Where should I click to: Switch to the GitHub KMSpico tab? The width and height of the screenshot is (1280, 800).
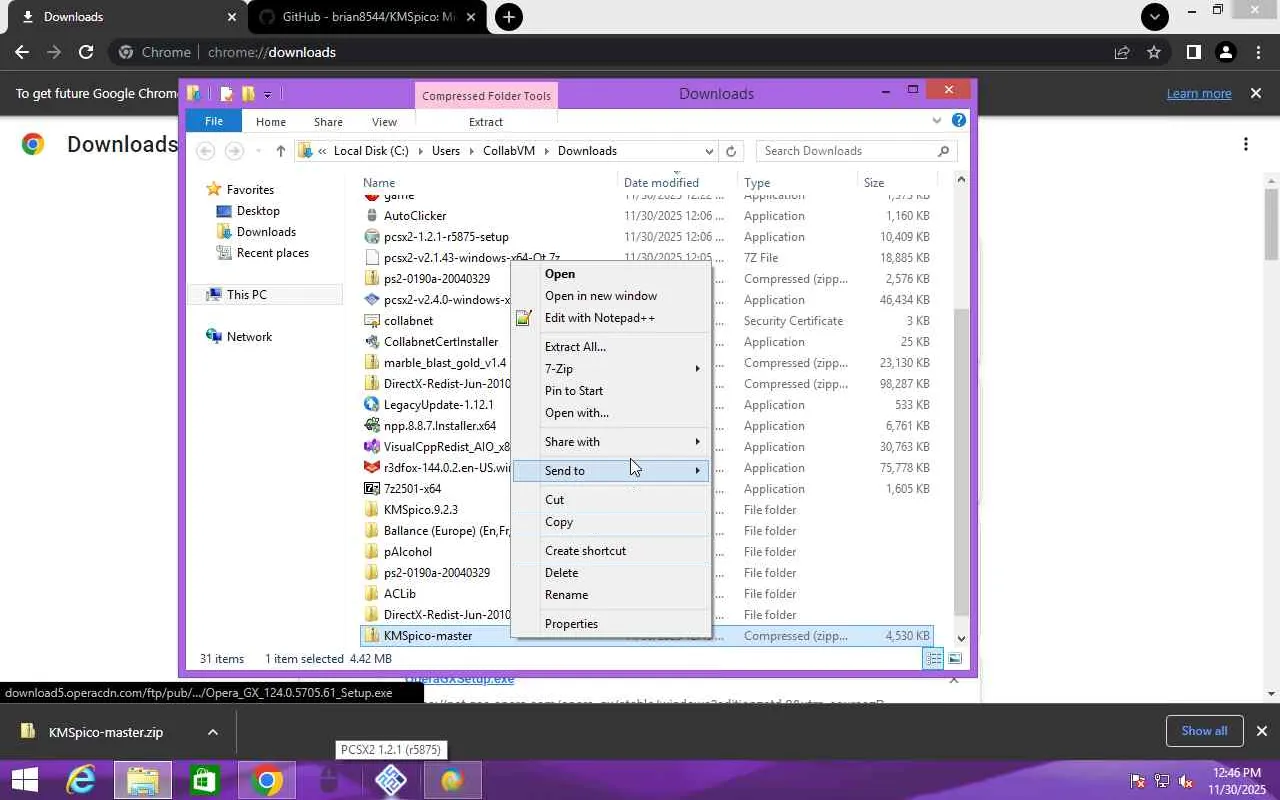pyautogui.click(x=367, y=17)
